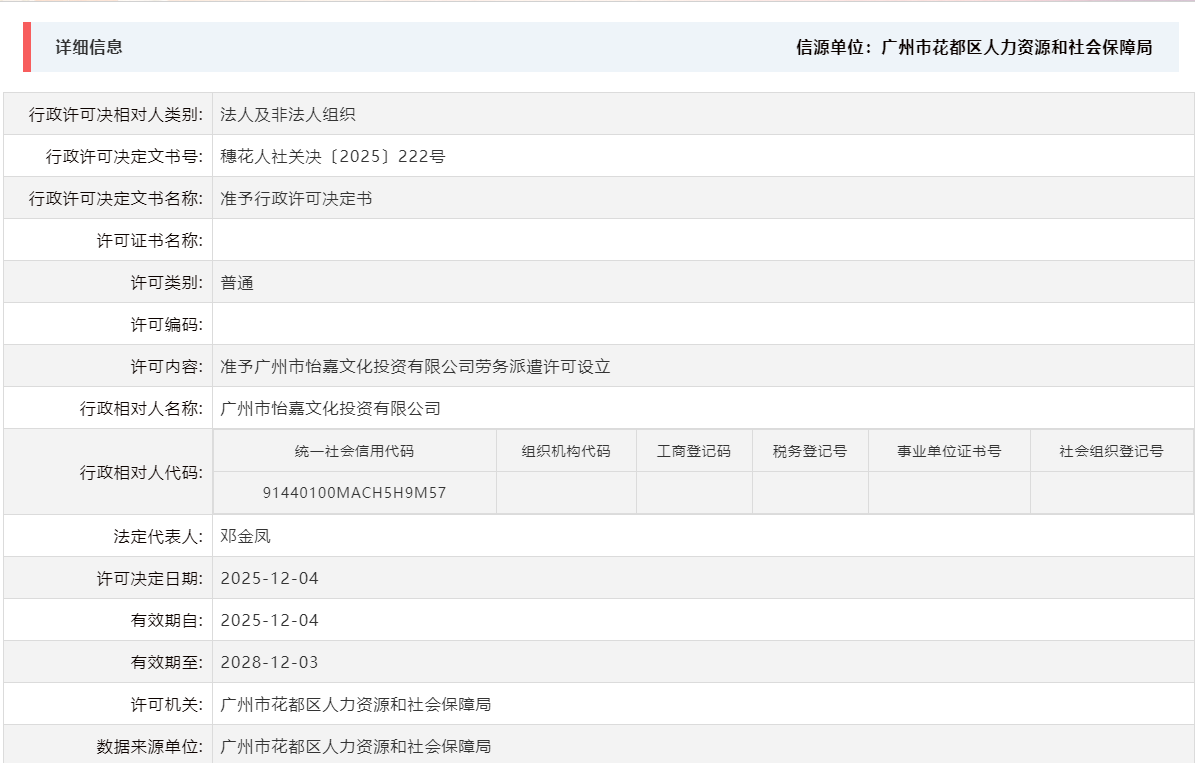The width and height of the screenshot is (1195, 763).
Task: Click the 普通 license category value
Action: pyautogui.click(x=235, y=281)
